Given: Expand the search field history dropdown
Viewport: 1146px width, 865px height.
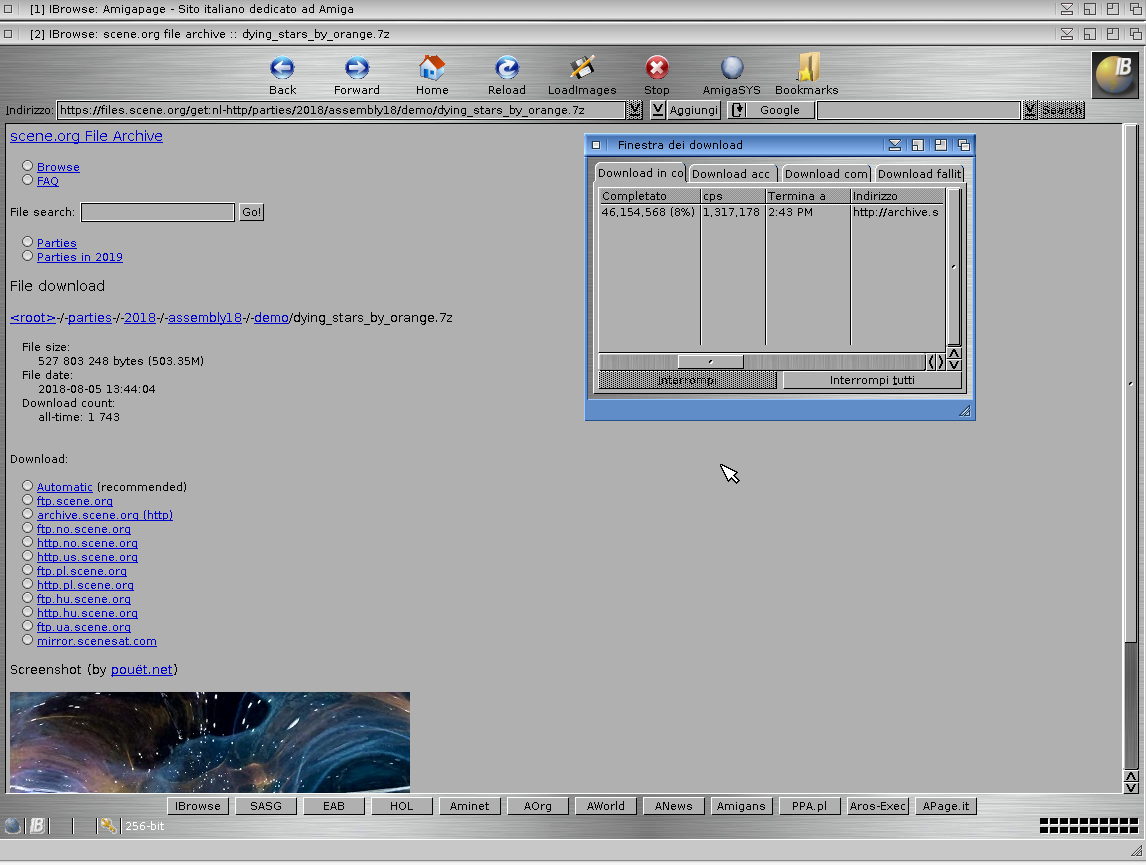Looking at the screenshot, I should click(1030, 110).
